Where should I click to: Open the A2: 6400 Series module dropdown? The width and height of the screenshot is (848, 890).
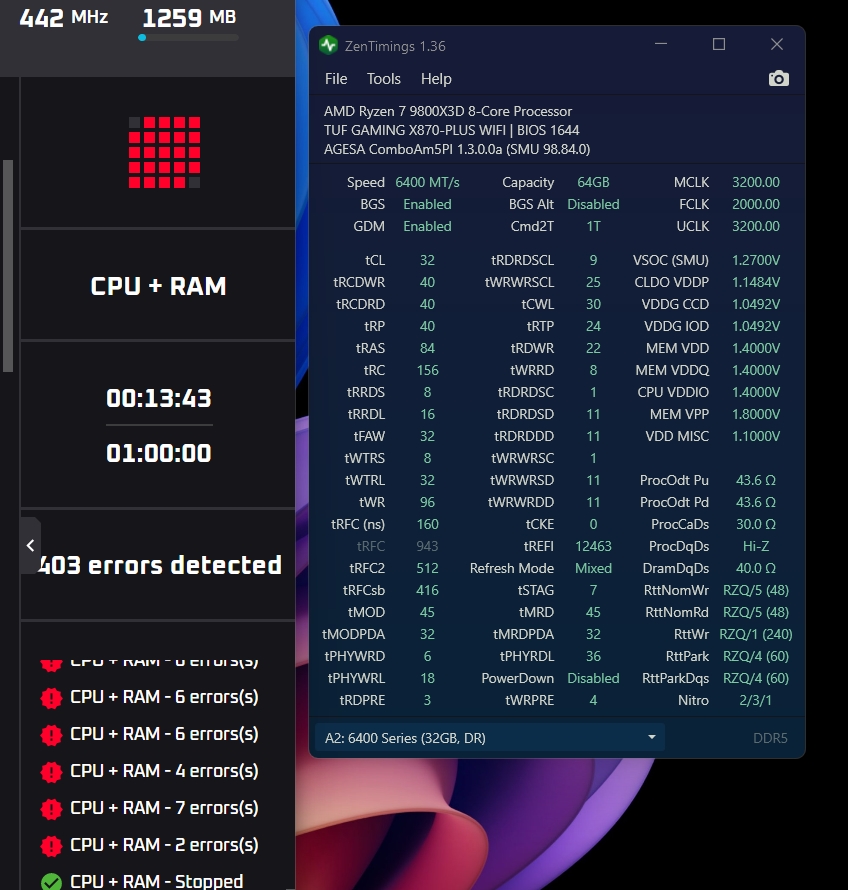490,738
